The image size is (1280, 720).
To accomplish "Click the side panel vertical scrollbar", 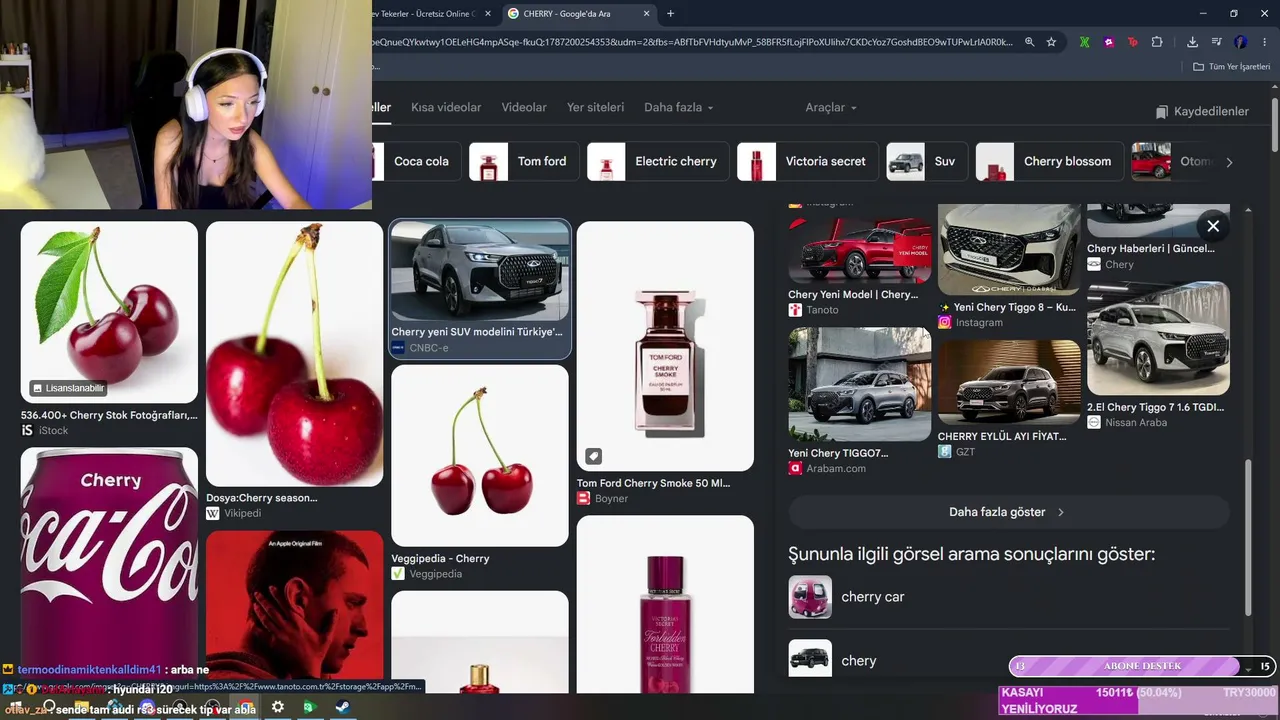I will click(x=1247, y=538).
